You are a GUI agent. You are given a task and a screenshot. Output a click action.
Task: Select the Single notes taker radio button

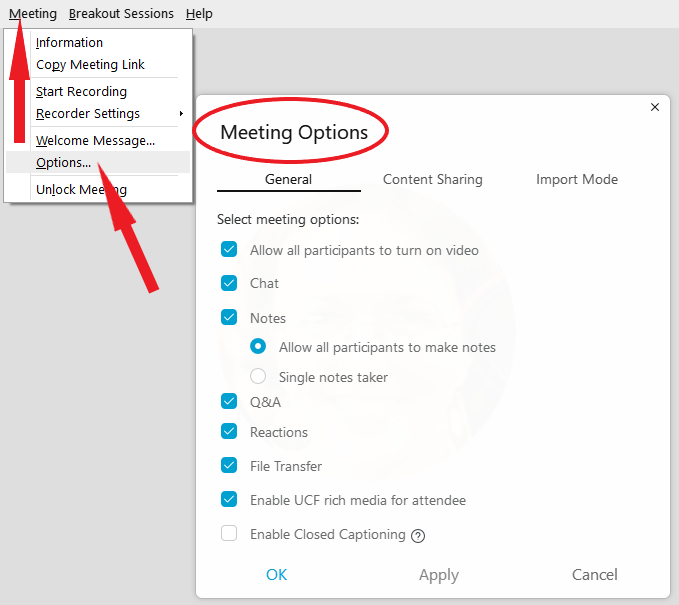pos(258,376)
